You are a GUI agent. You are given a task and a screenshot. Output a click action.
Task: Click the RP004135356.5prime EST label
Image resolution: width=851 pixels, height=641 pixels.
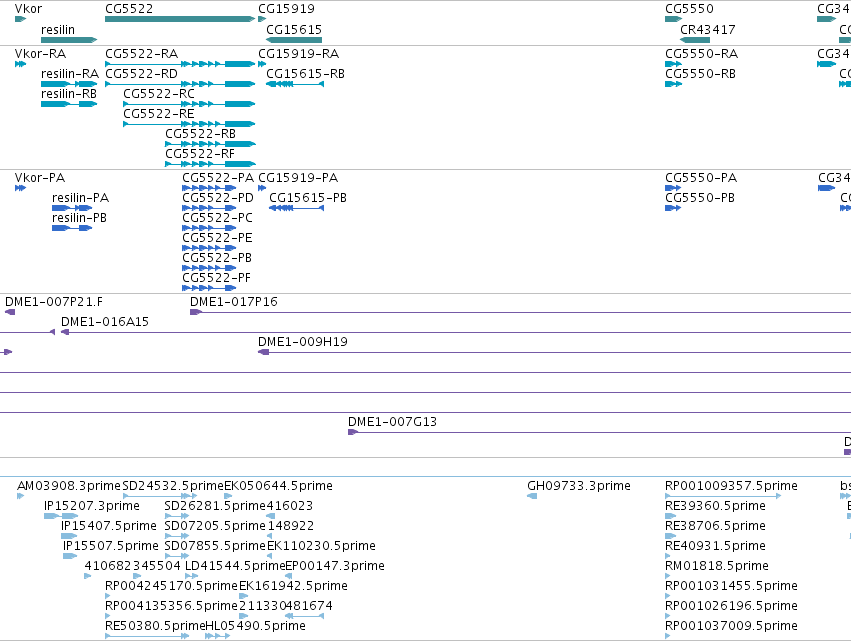coord(172,606)
